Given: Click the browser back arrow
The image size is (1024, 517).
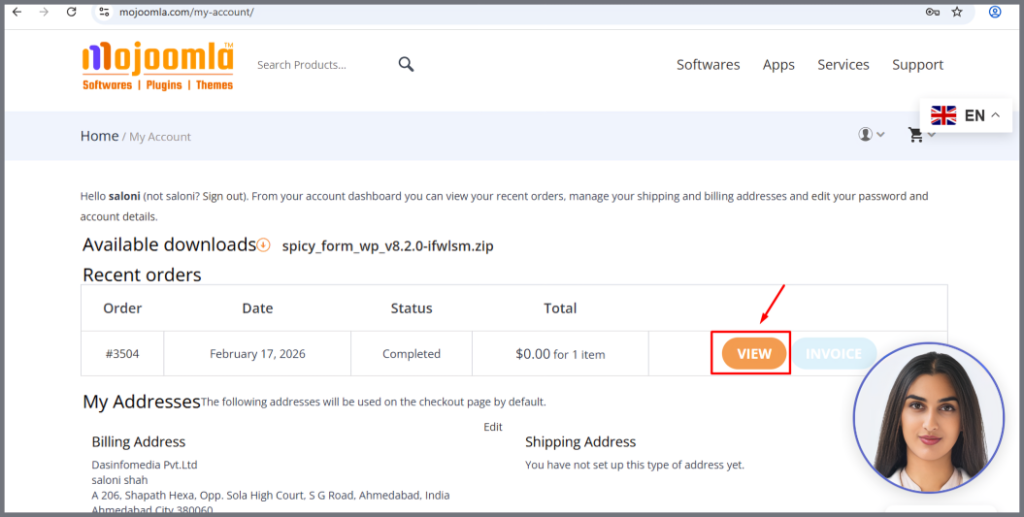Looking at the screenshot, I should (x=17, y=12).
